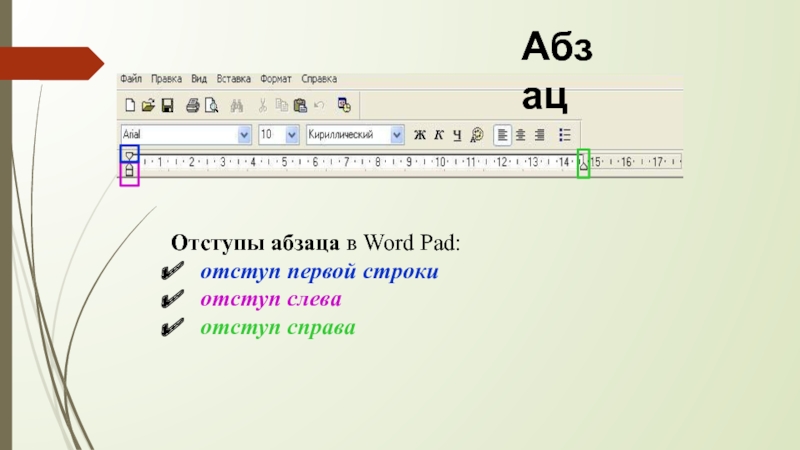Toggle underline formatting (Ч)
Image resolution: width=800 pixels, height=450 pixels.
click(x=456, y=134)
